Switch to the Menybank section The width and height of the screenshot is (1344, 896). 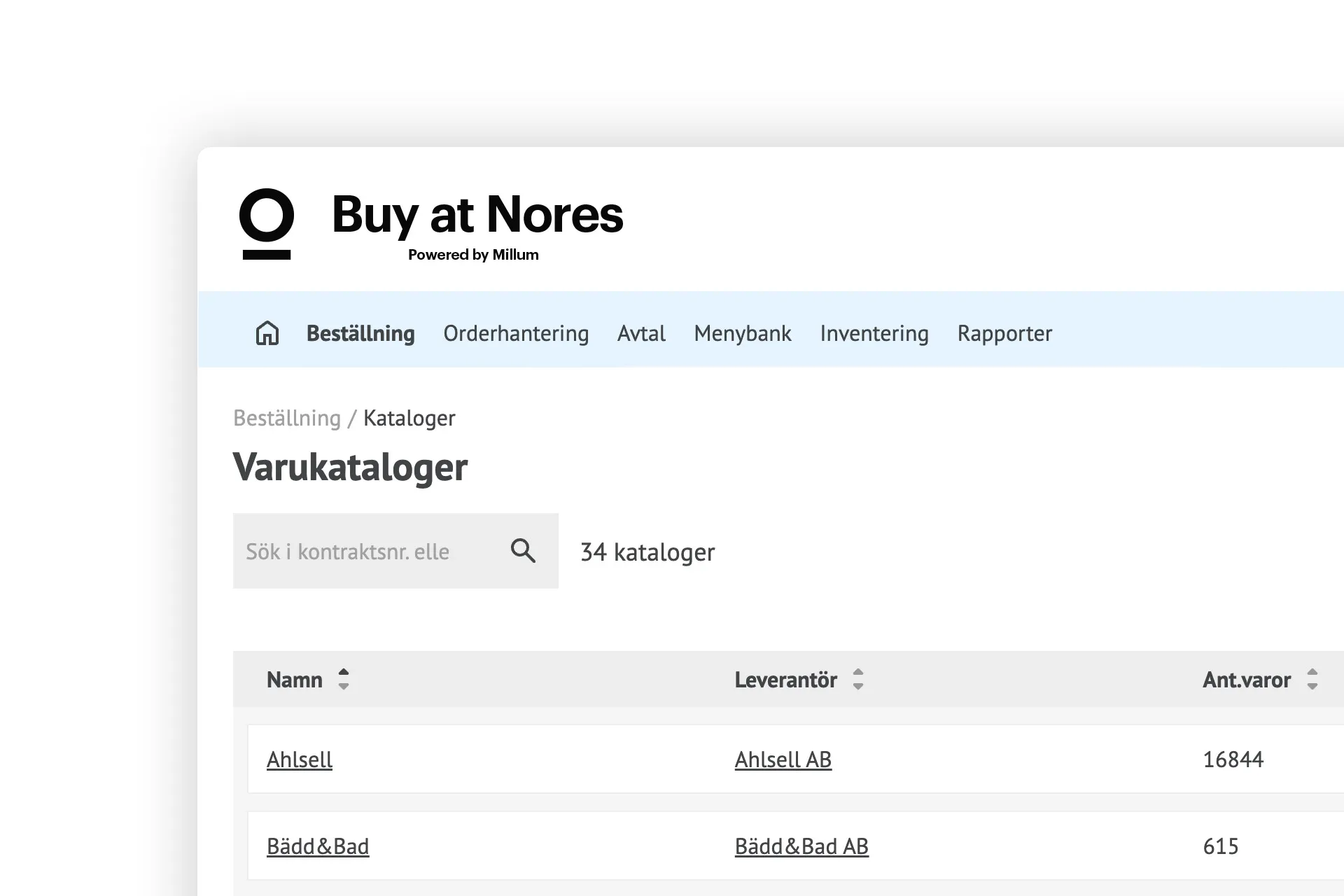point(742,334)
